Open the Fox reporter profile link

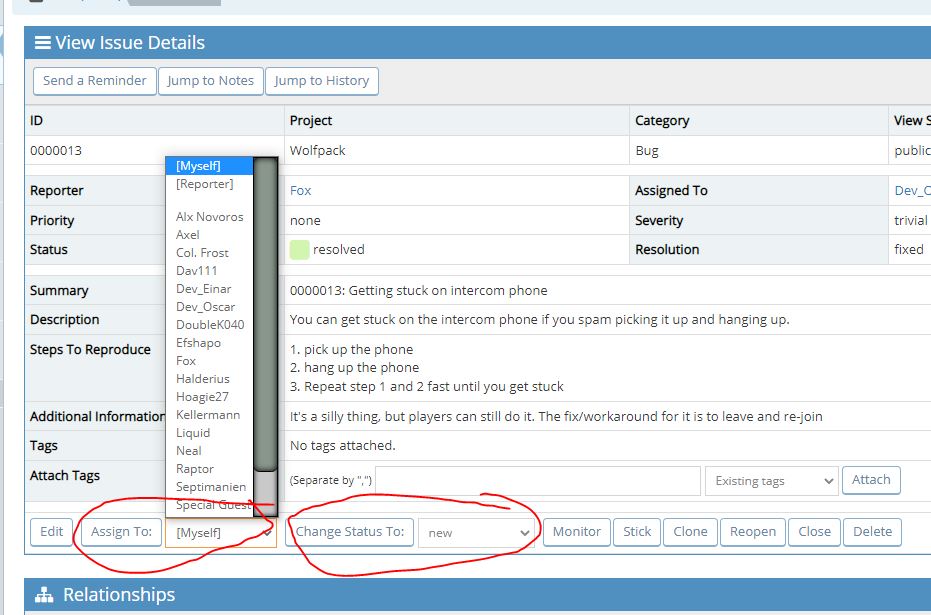pos(300,191)
